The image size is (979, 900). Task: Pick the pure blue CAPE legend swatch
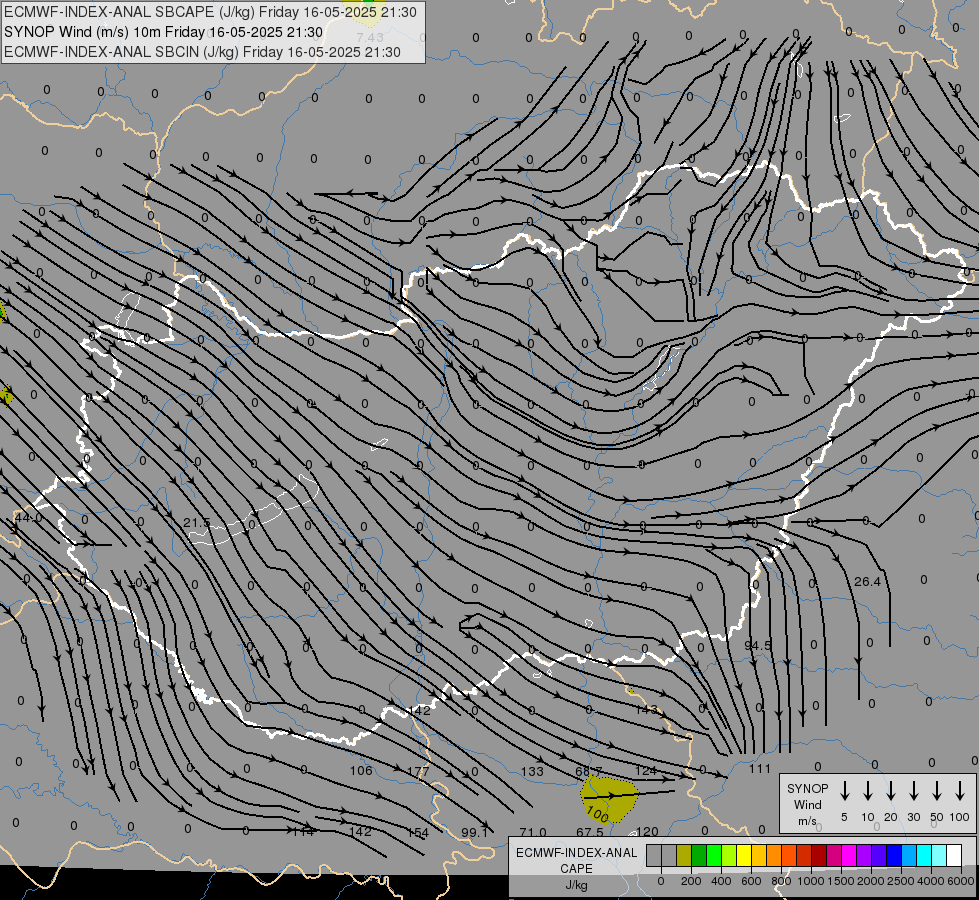(893, 856)
